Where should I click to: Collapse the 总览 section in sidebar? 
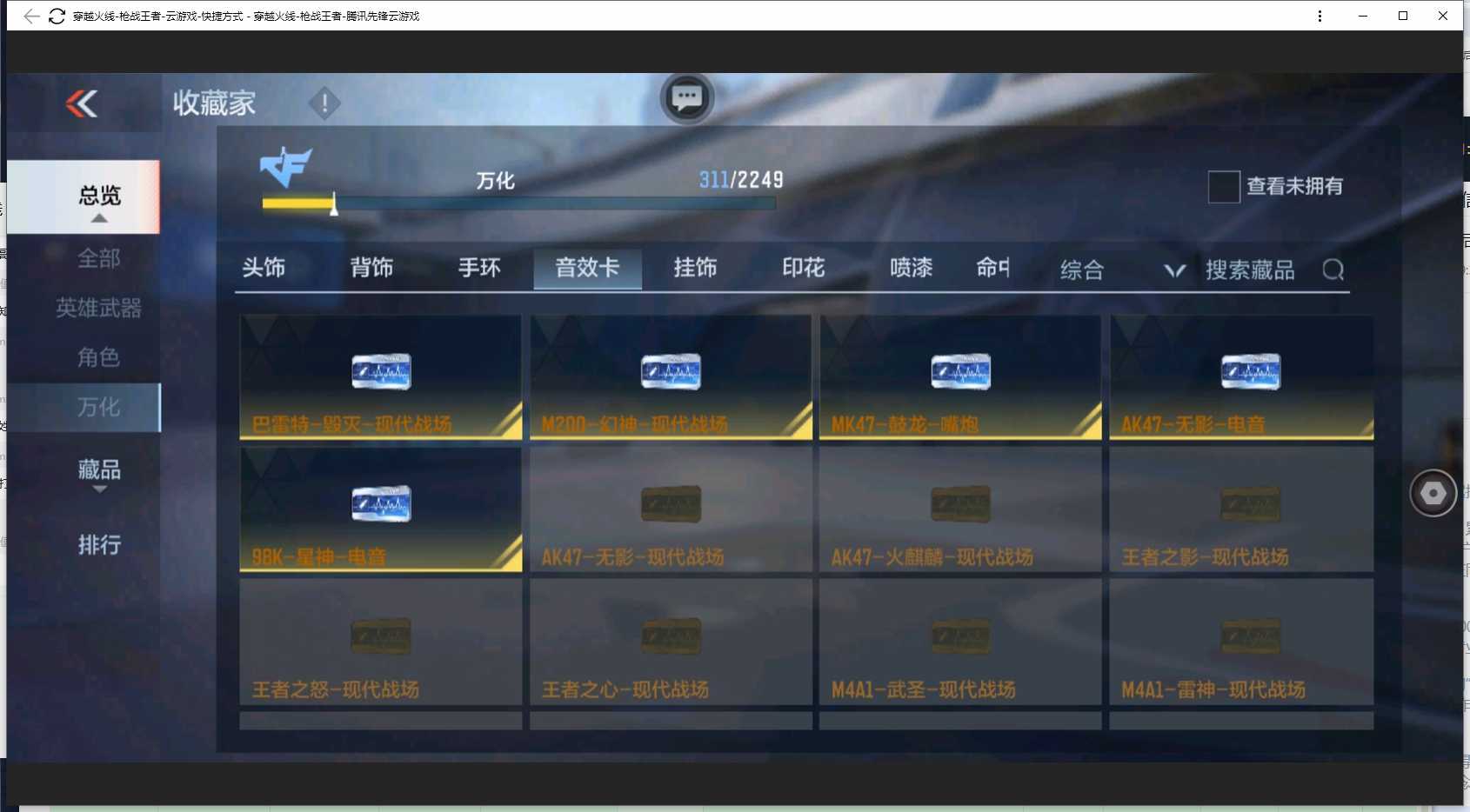coord(84,197)
